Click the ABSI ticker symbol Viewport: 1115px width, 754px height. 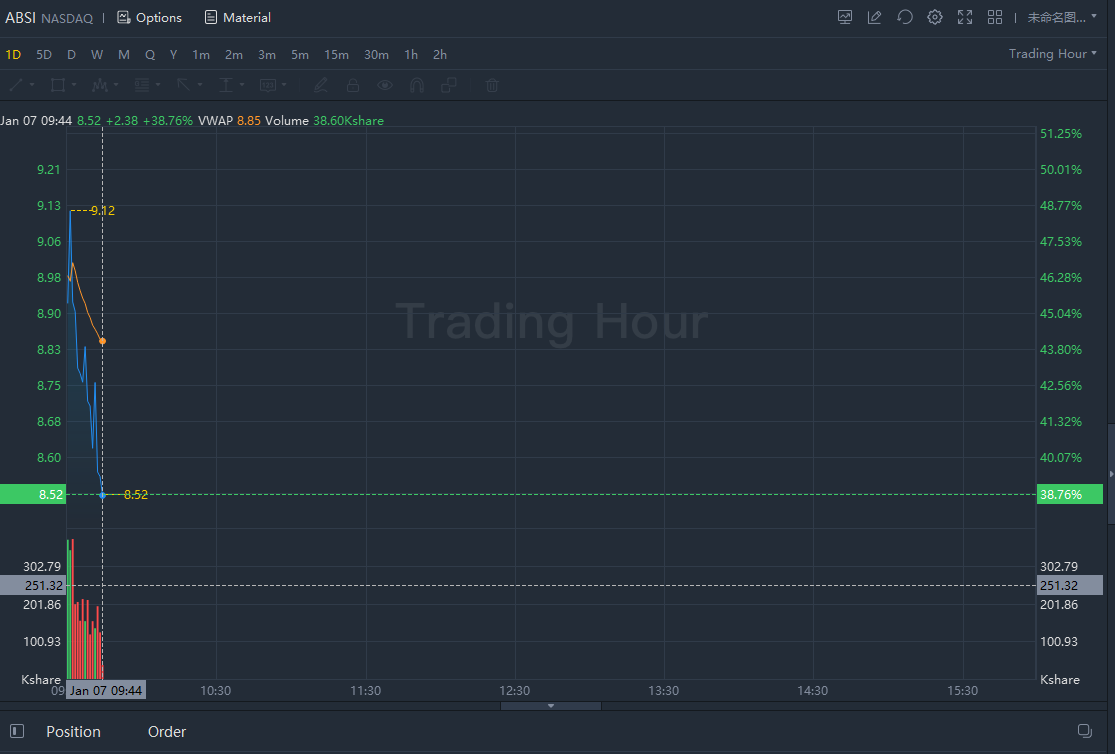point(21,18)
